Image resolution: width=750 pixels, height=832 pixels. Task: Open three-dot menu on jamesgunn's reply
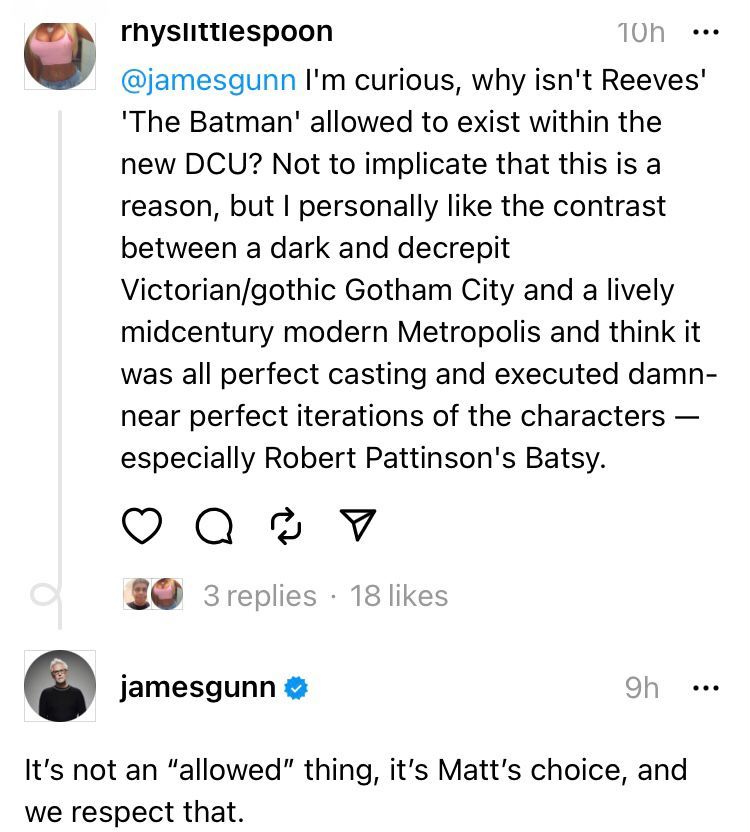pos(706,687)
